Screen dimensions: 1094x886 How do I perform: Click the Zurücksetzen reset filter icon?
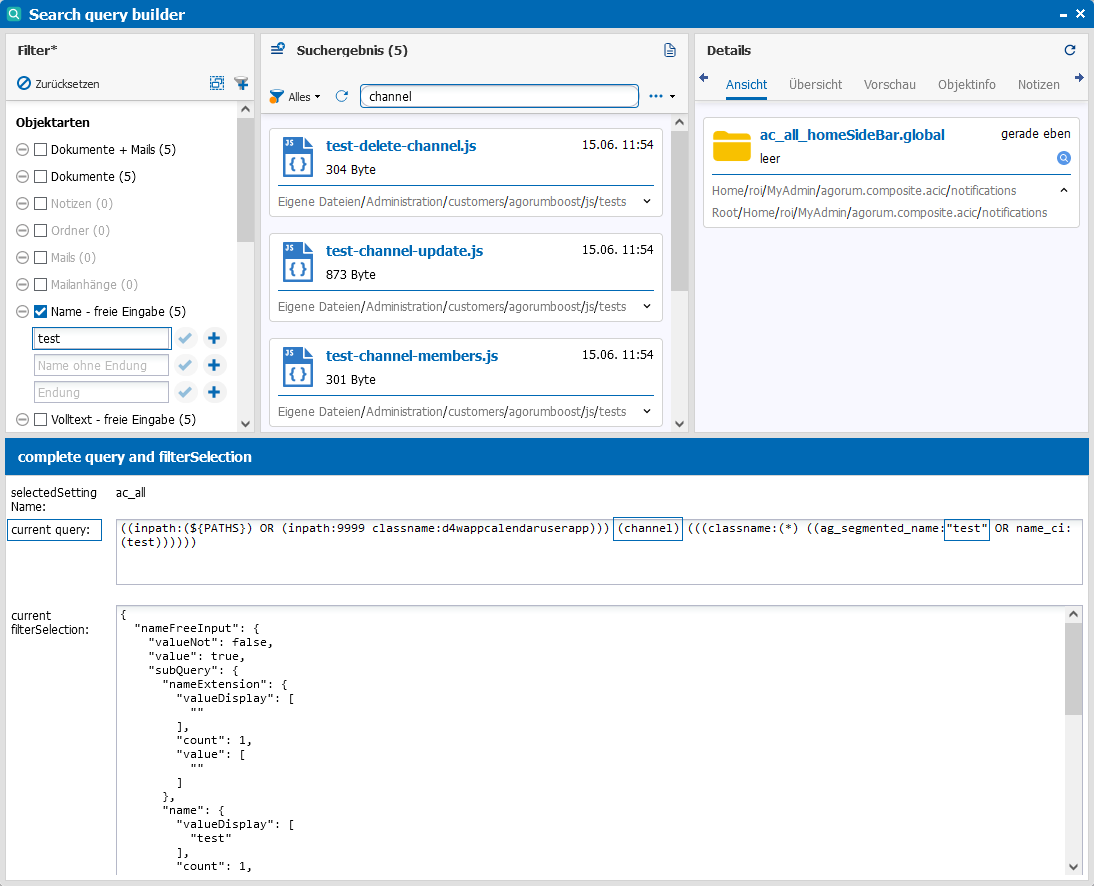[24, 84]
